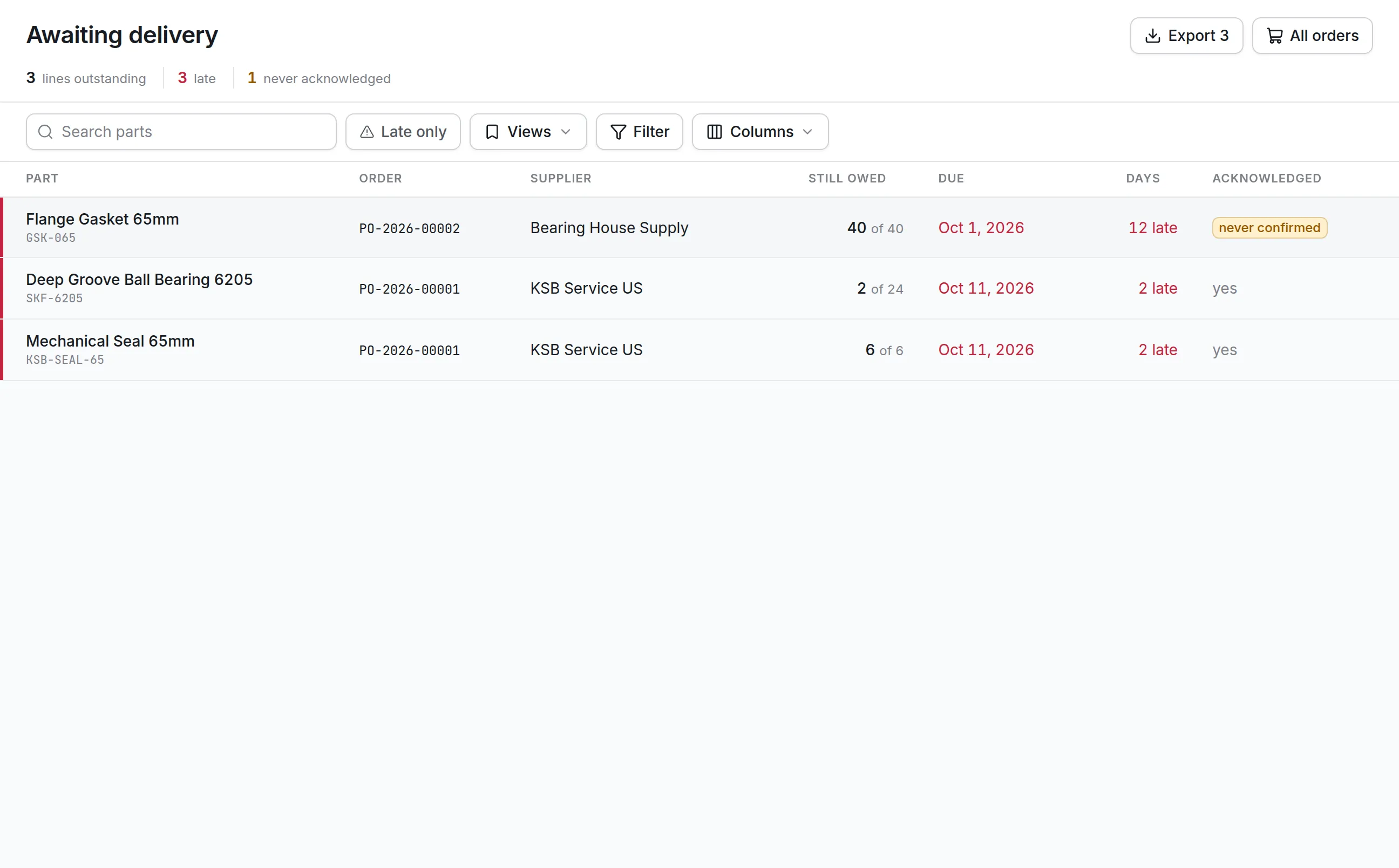Image resolution: width=1399 pixels, height=868 pixels.
Task: Sort by DAYS column header
Action: point(1143,179)
